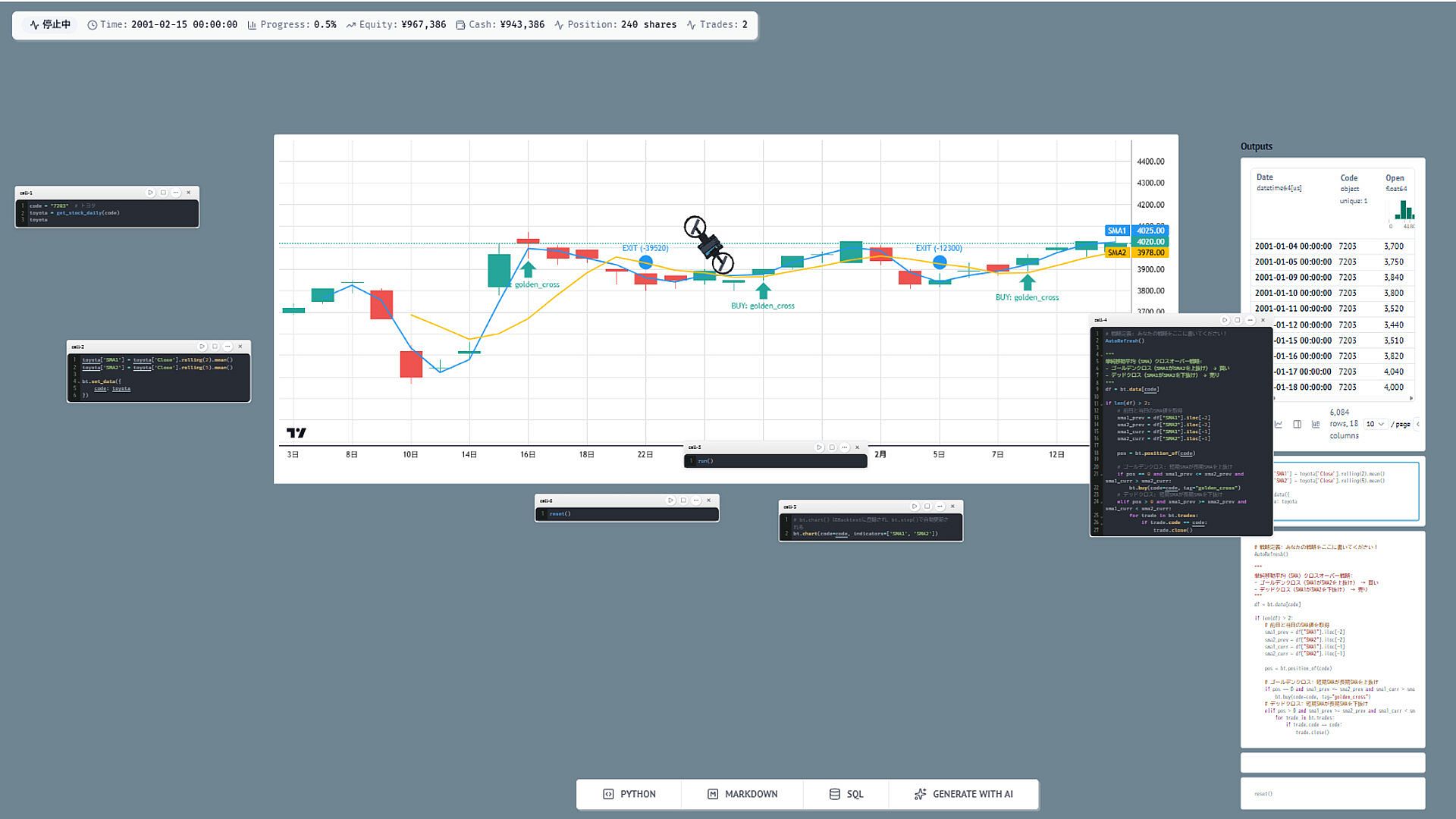Open the chart view icon below the data table
The image size is (1456, 819).
coord(1279,424)
